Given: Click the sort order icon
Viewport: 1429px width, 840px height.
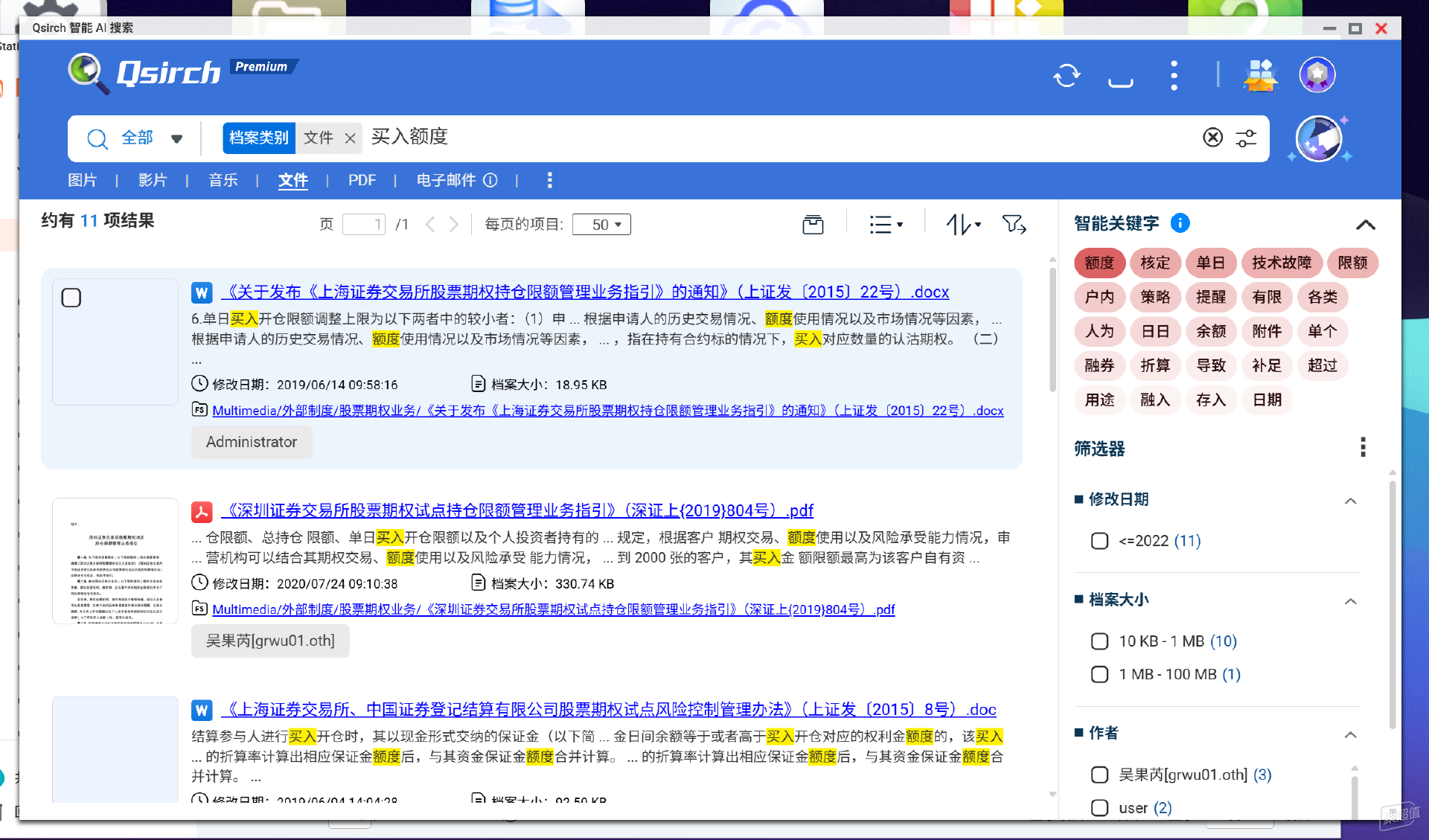Looking at the screenshot, I should [963, 225].
